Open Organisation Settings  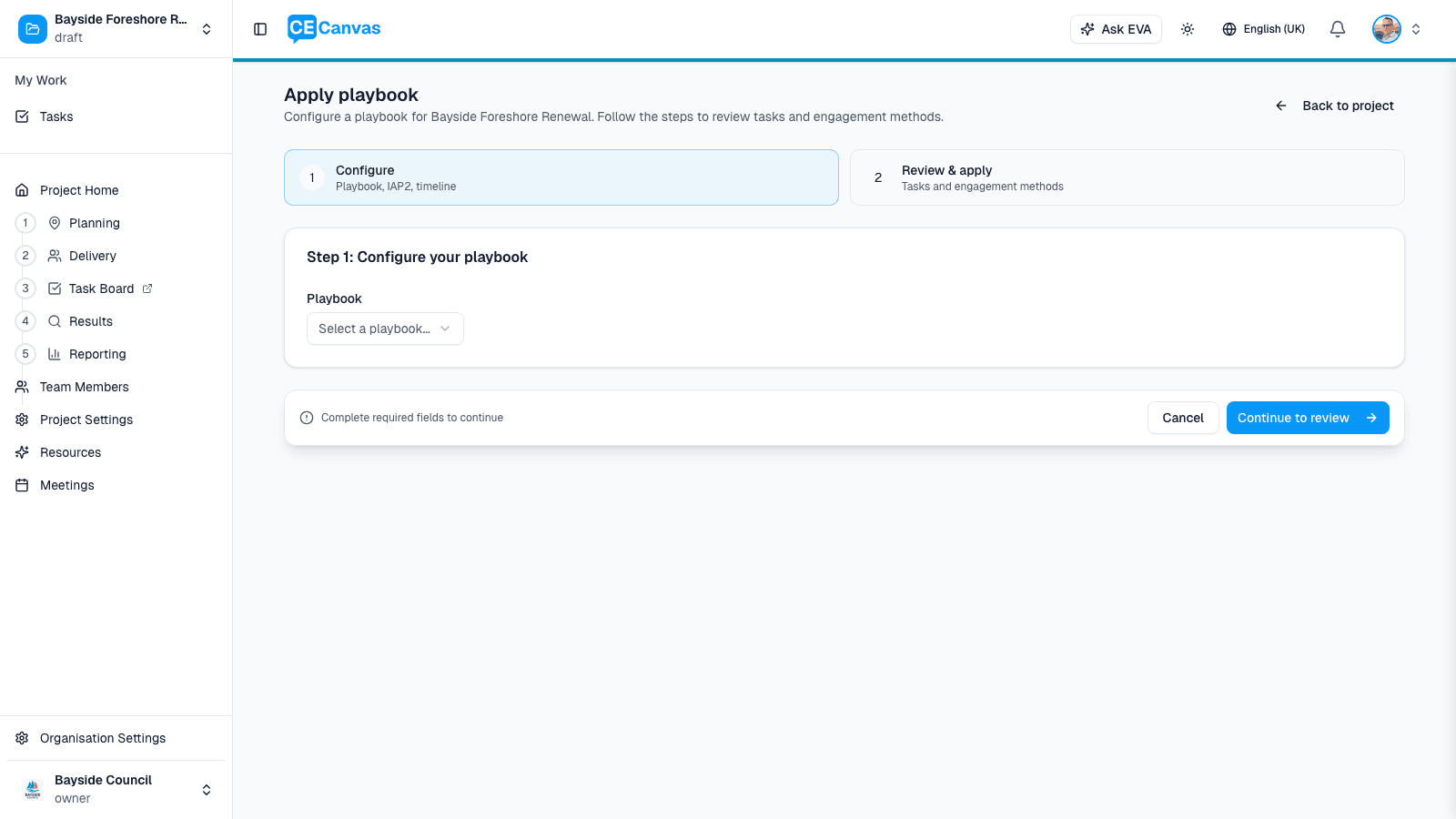[103, 738]
